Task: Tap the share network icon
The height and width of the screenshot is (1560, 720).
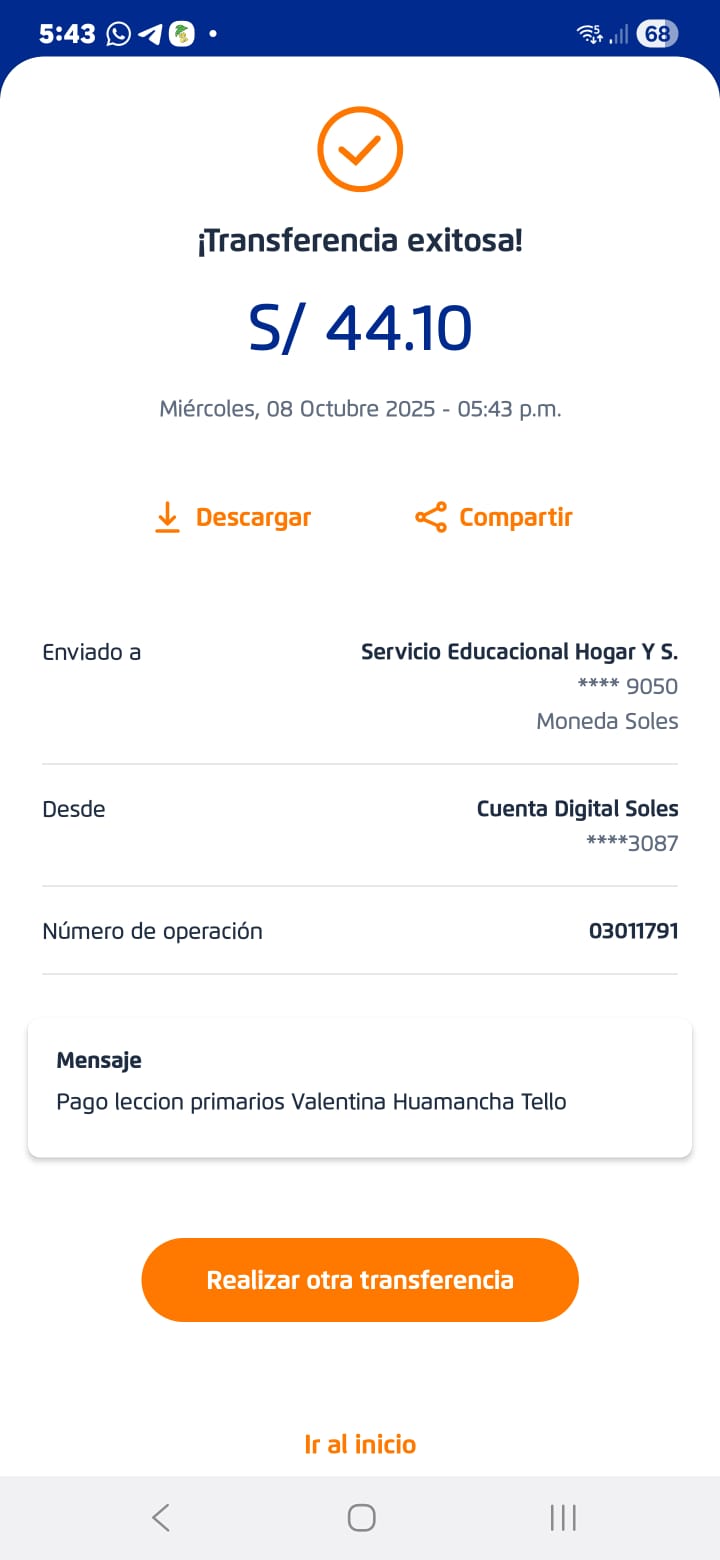Action: [431, 518]
